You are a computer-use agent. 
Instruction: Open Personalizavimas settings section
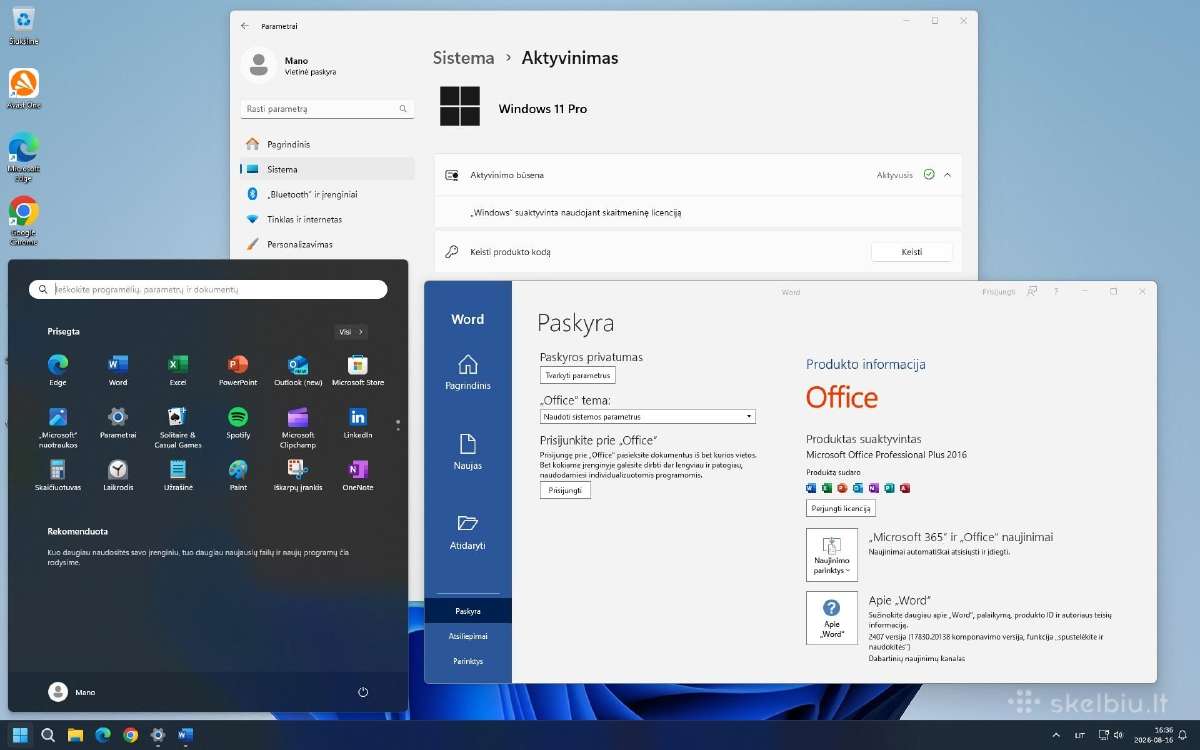(x=327, y=244)
